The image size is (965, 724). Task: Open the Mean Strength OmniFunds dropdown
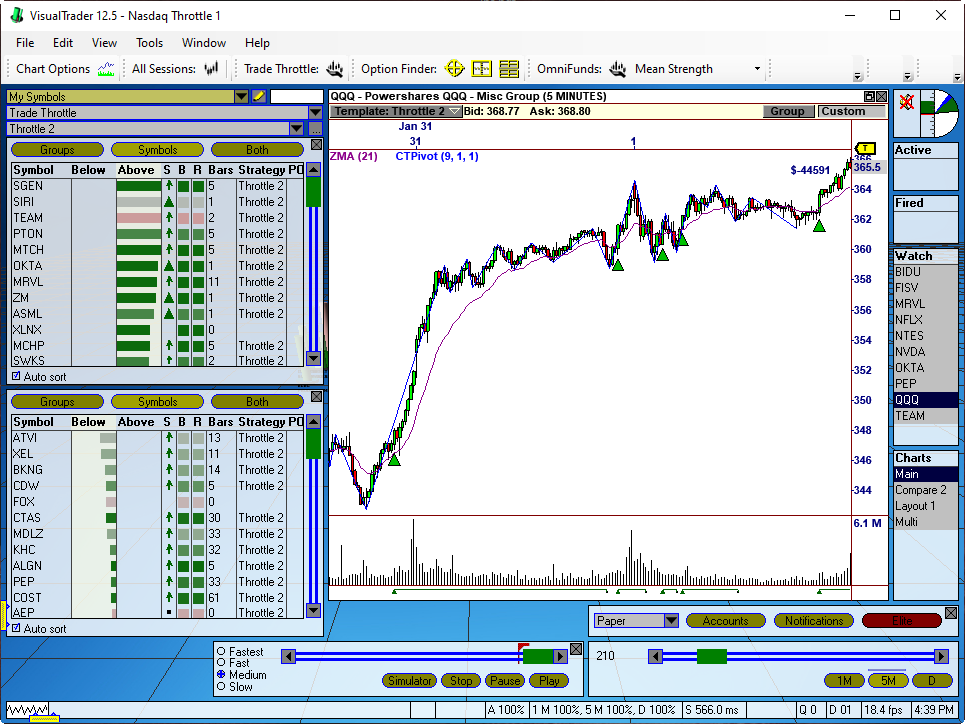click(757, 69)
